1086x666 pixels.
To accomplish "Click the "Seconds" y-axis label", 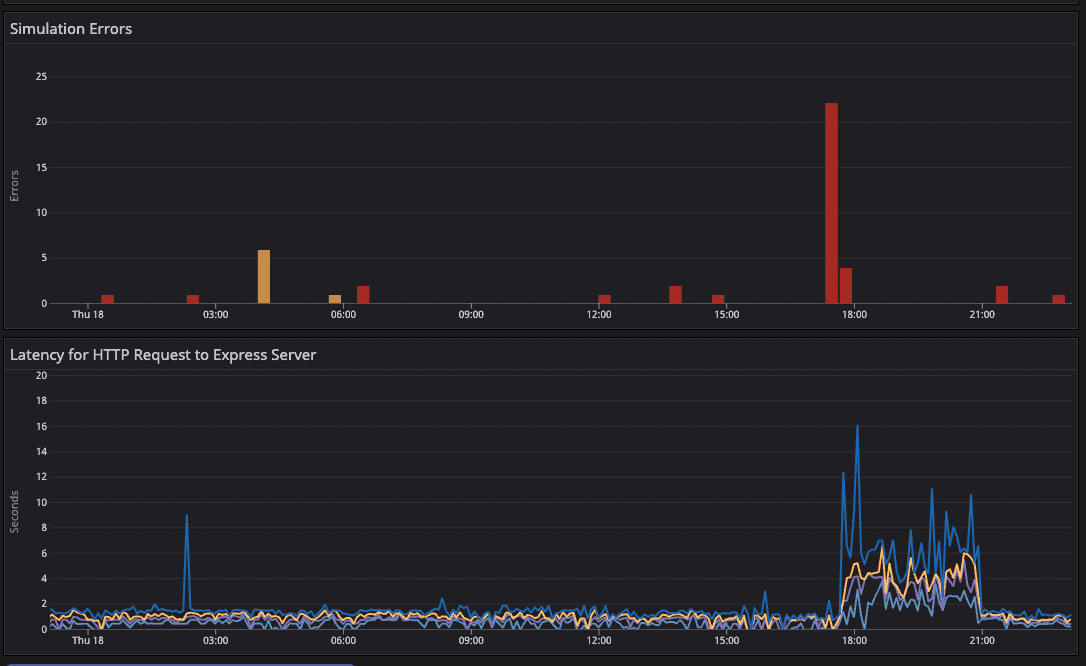I will click(15, 512).
